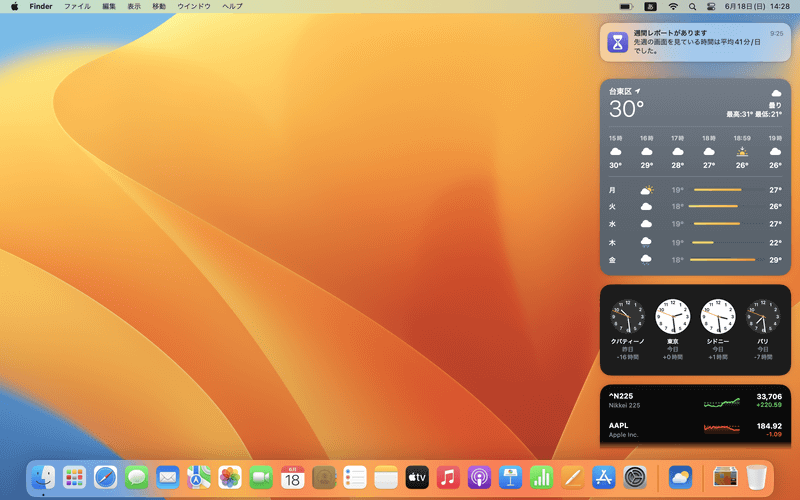Open Finder from the Dock
Image resolution: width=800 pixels, height=500 pixels.
[43, 478]
